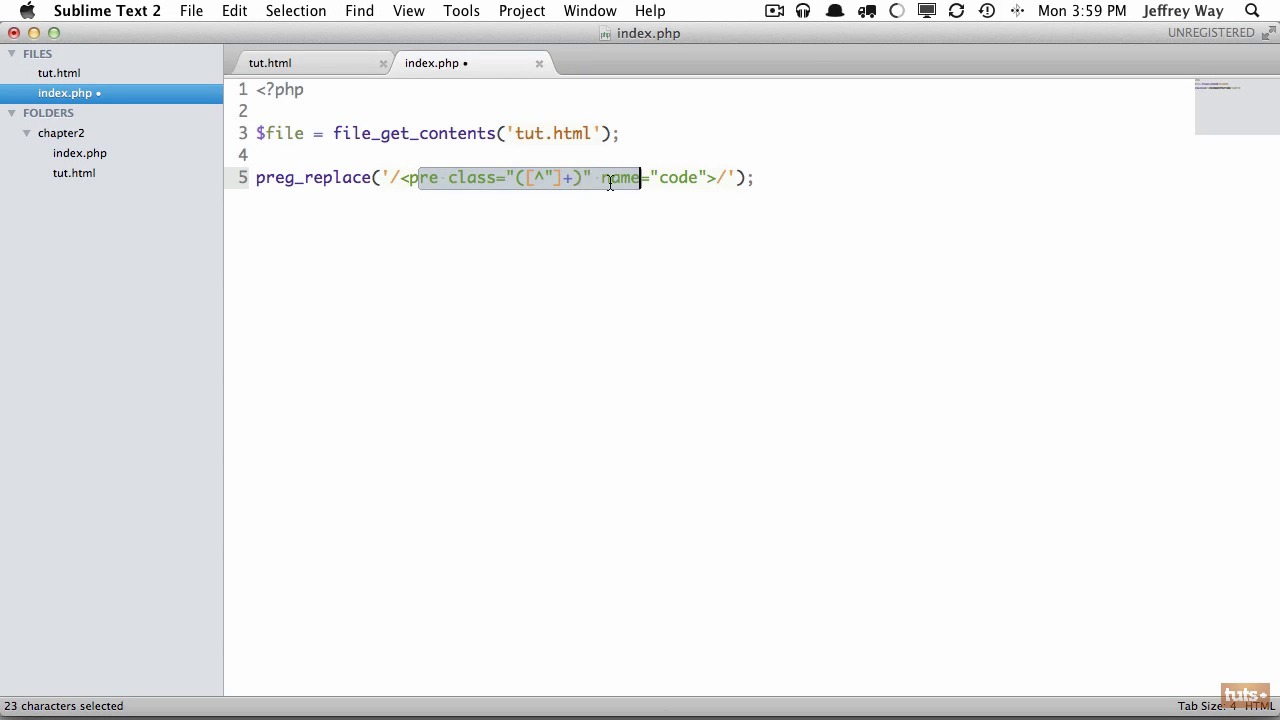Click the HTML syntax selector in status bar
The image size is (1280, 720).
tap(1259, 706)
